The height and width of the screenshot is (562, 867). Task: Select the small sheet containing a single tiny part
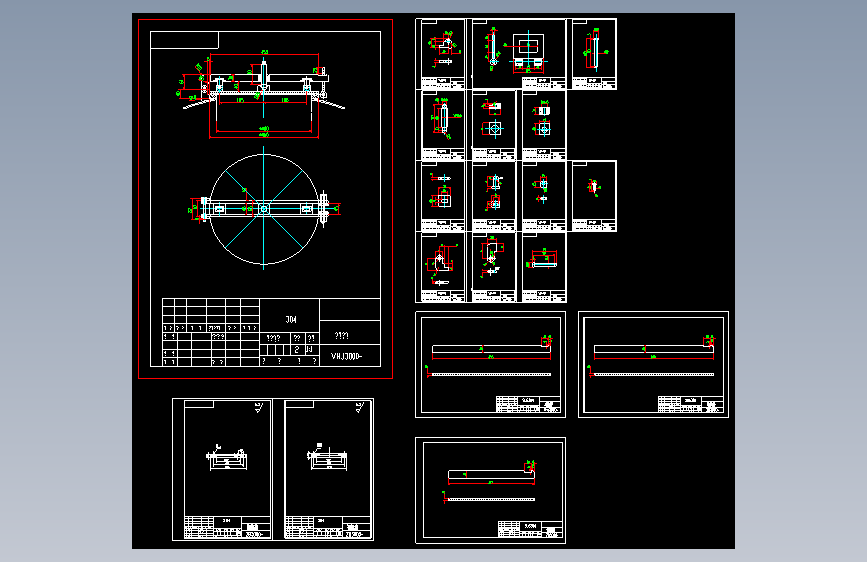tap(594, 196)
